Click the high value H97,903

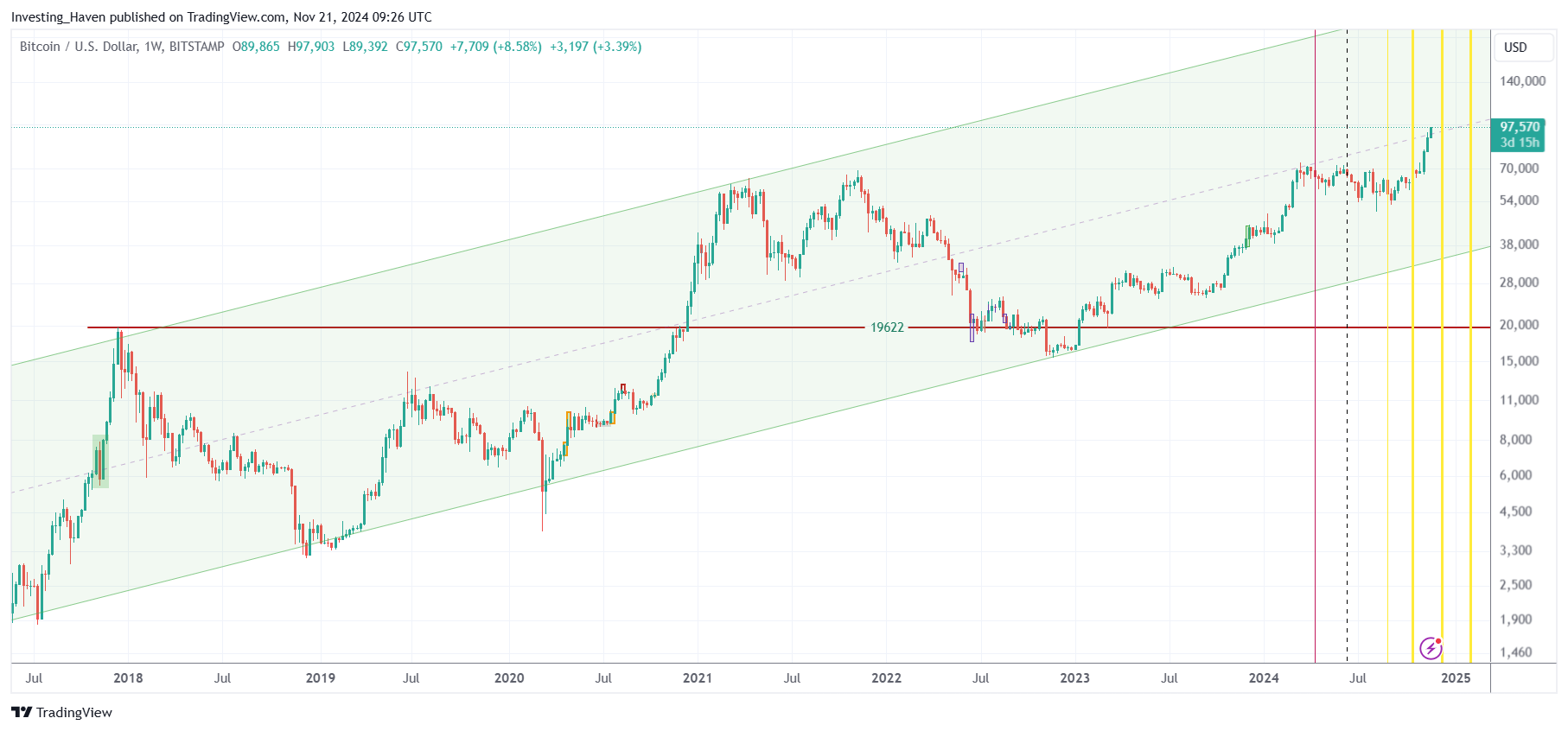(x=311, y=47)
